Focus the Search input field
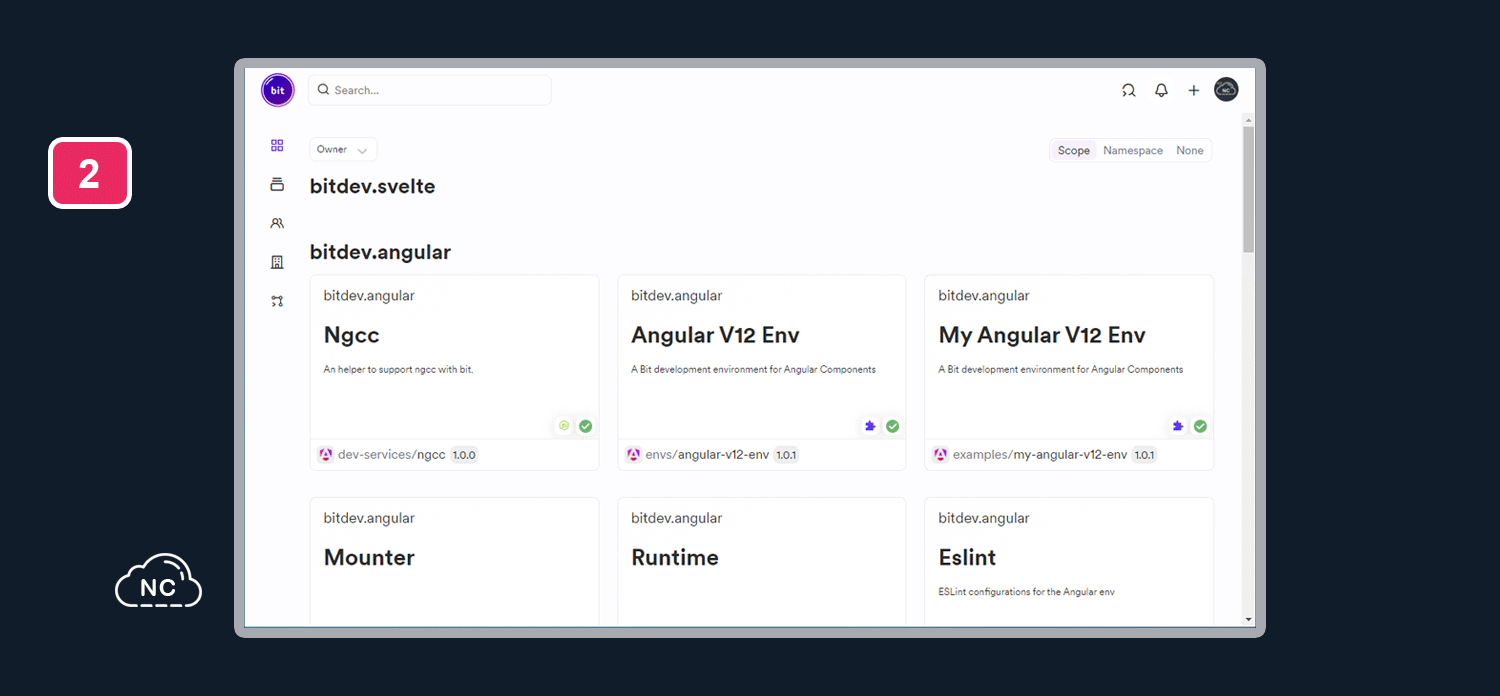This screenshot has width=1500, height=696. [430, 90]
